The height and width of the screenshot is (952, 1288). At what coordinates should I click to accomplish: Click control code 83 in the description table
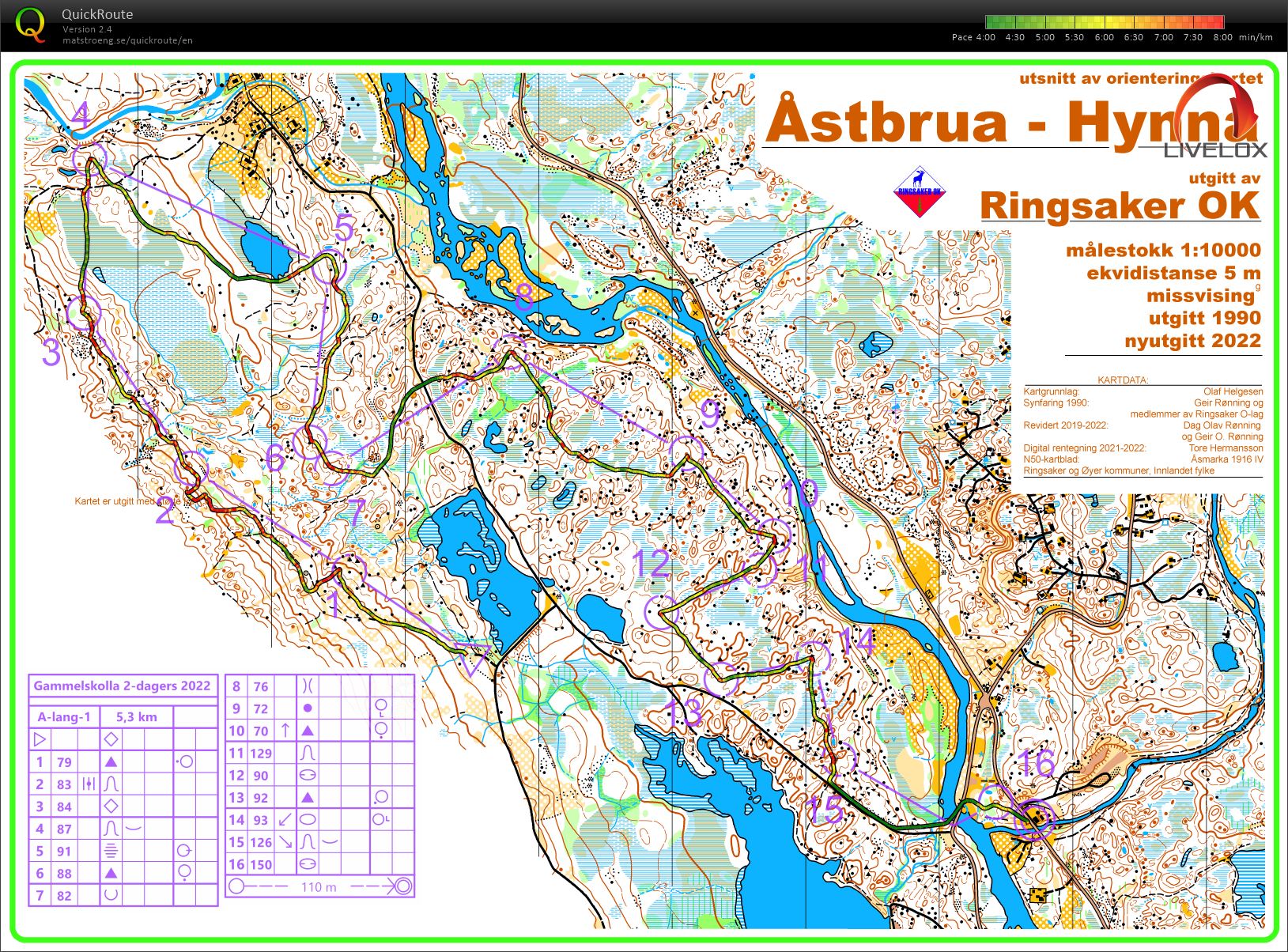pyautogui.click(x=64, y=784)
